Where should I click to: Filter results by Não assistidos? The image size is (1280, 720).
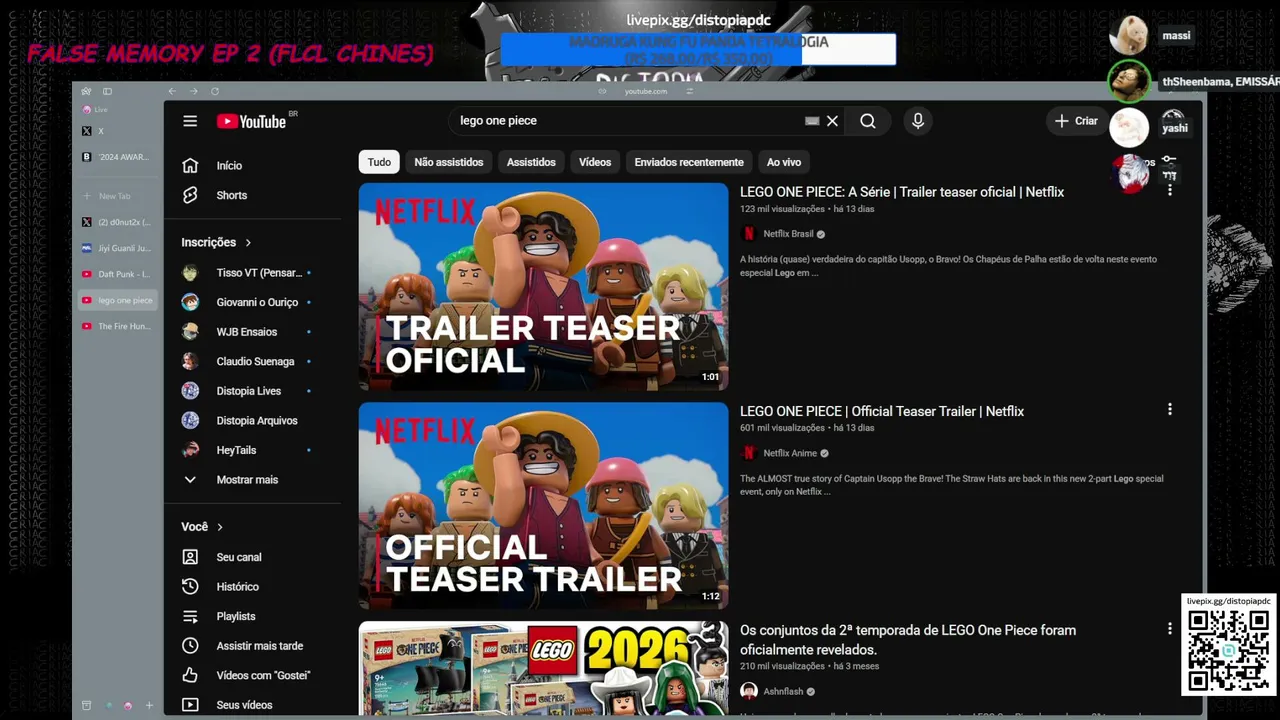tap(449, 162)
